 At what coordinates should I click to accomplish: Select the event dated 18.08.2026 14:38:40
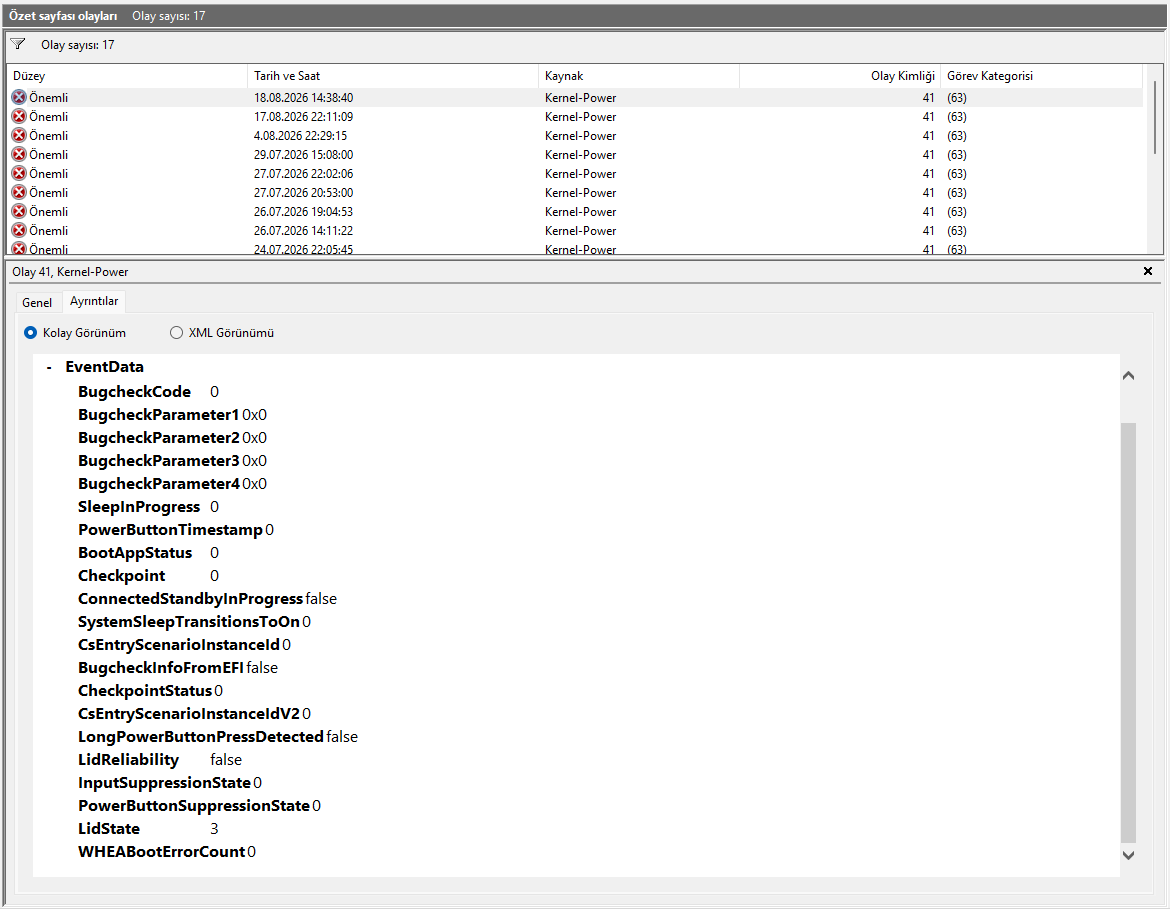click(x=575, y=97)
